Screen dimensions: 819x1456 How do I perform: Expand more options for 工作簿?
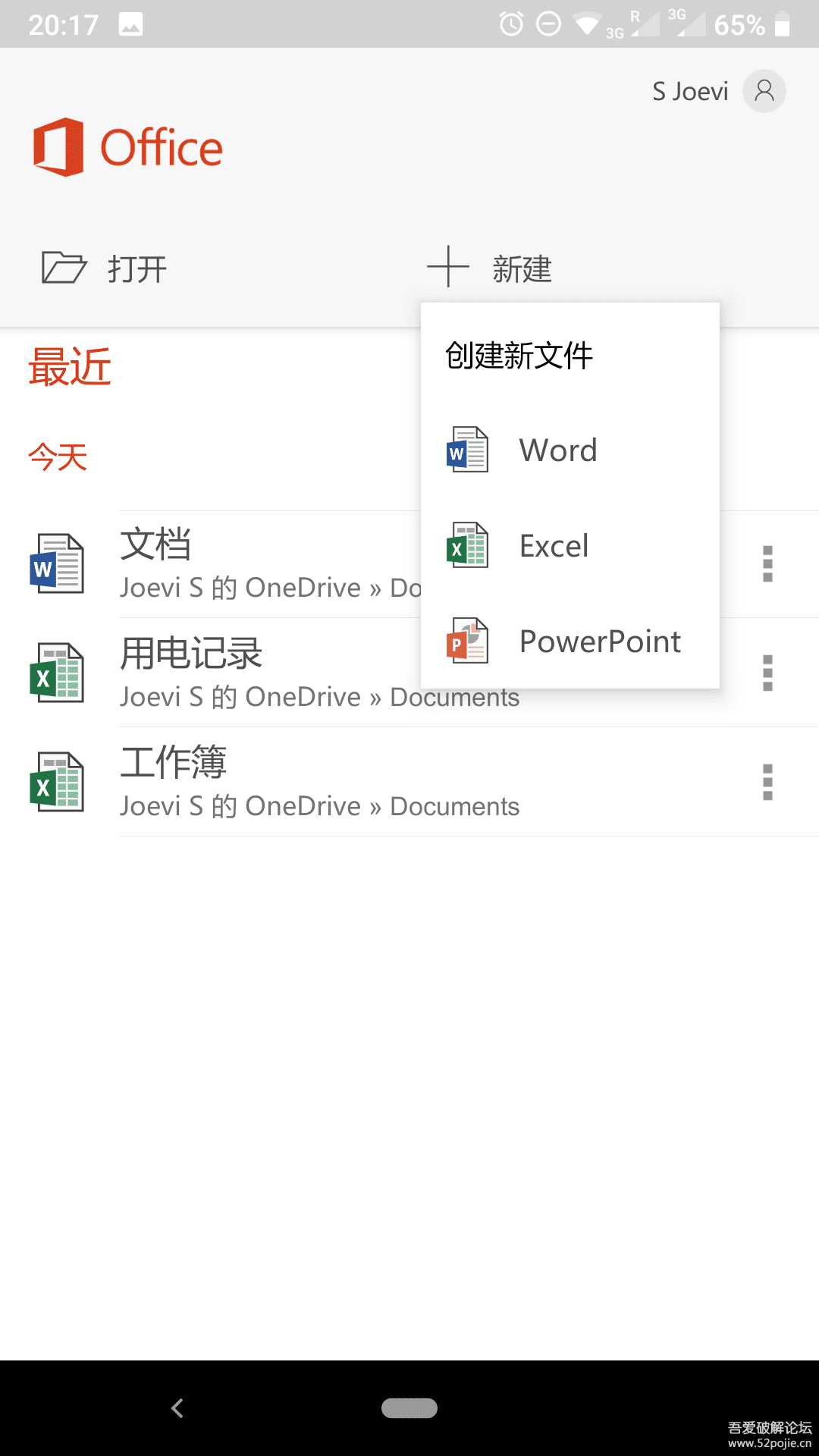(767, 783)
